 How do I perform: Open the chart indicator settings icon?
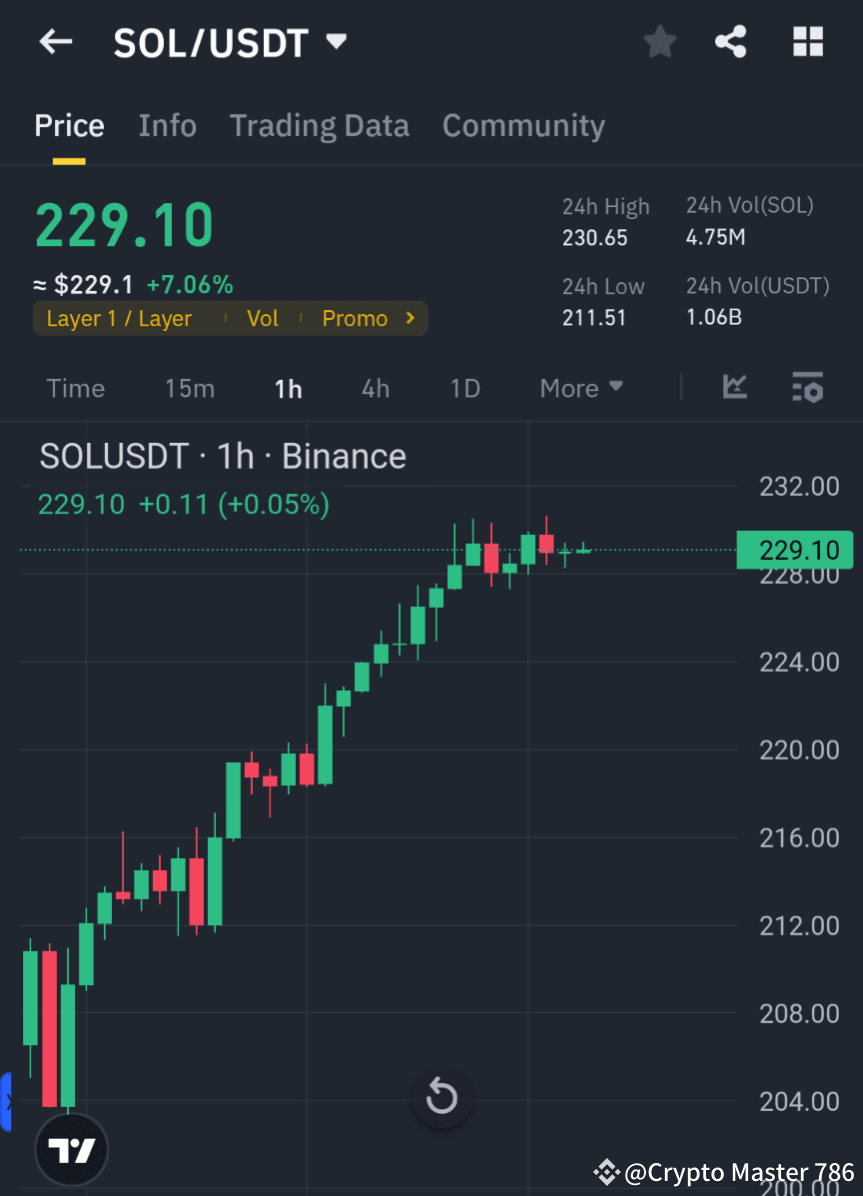coord(807,388)
